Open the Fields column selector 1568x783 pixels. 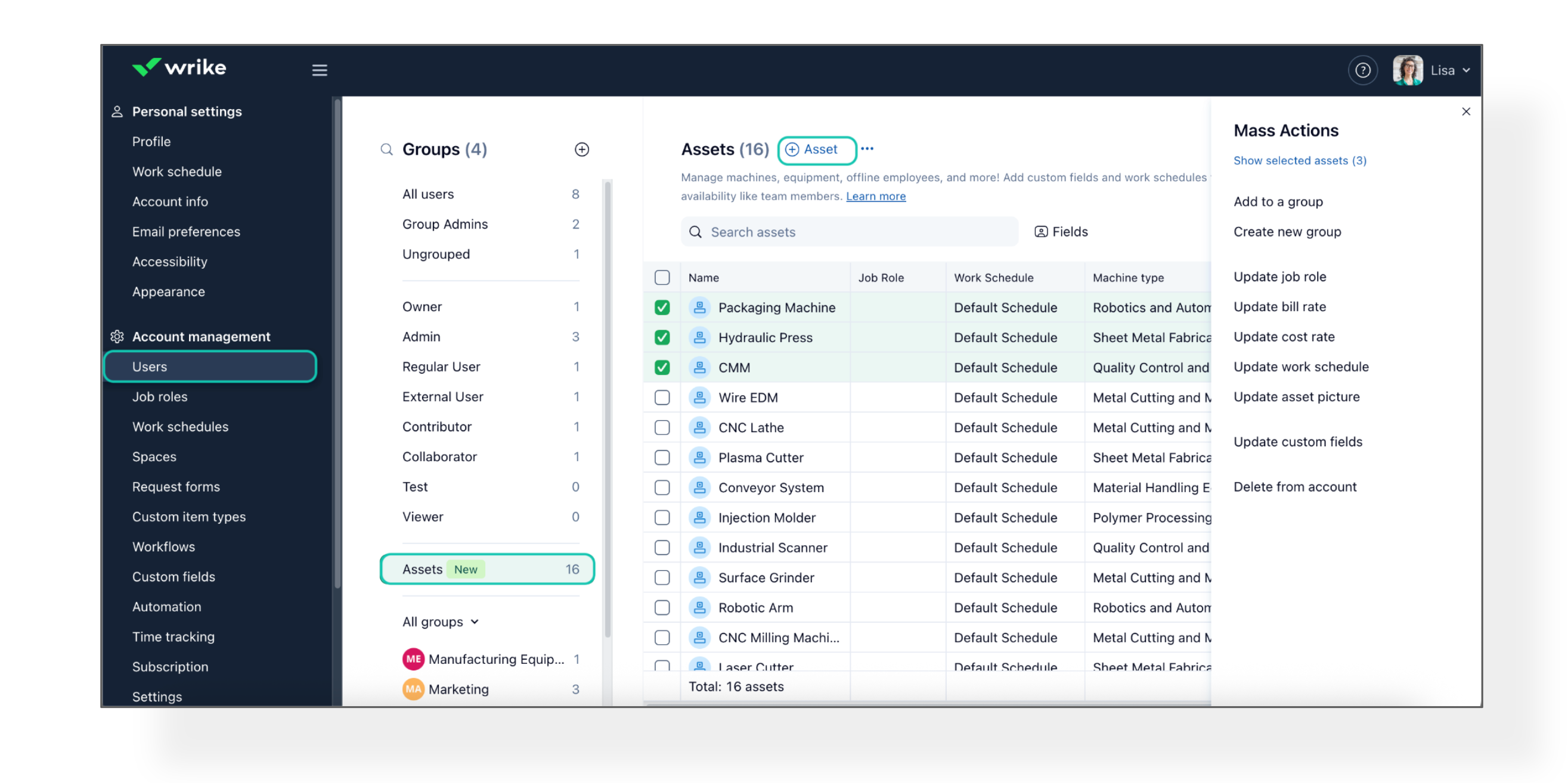coord(1061,232)
